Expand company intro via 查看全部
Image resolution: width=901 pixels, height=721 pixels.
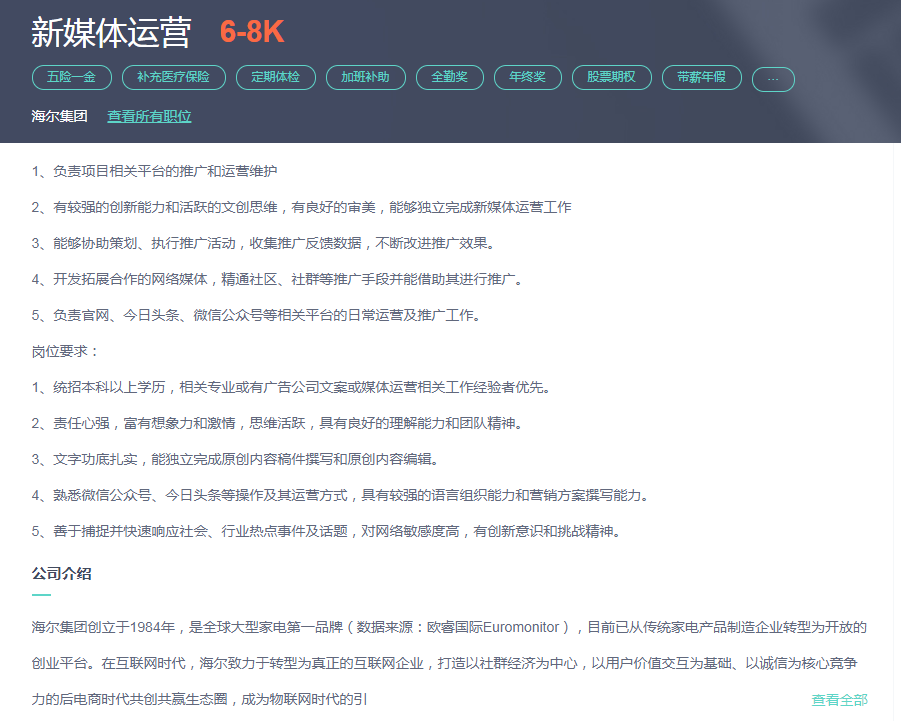coord(839,700)
